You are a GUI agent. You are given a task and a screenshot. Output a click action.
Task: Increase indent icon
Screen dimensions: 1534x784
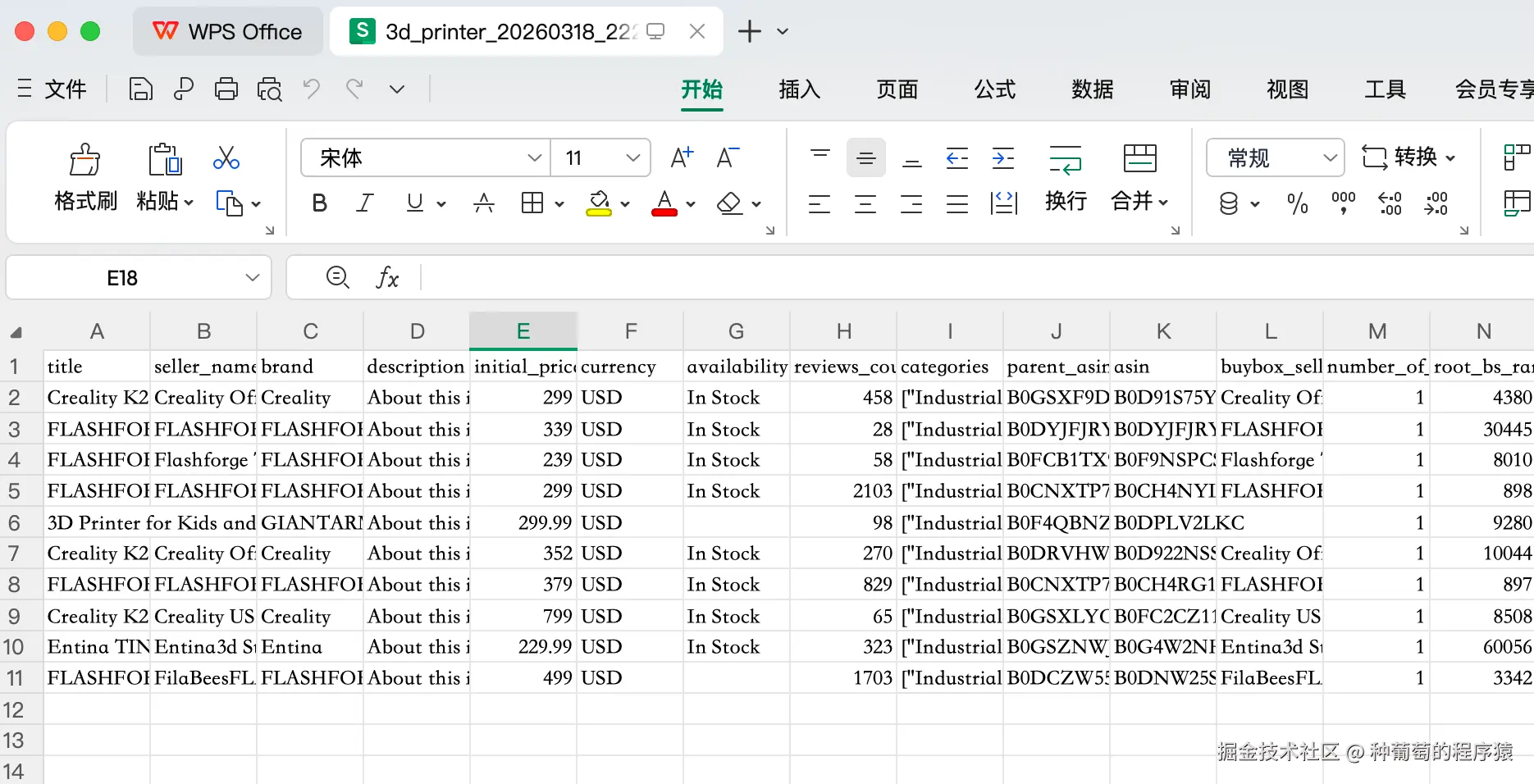click(x=1003, y=157)
